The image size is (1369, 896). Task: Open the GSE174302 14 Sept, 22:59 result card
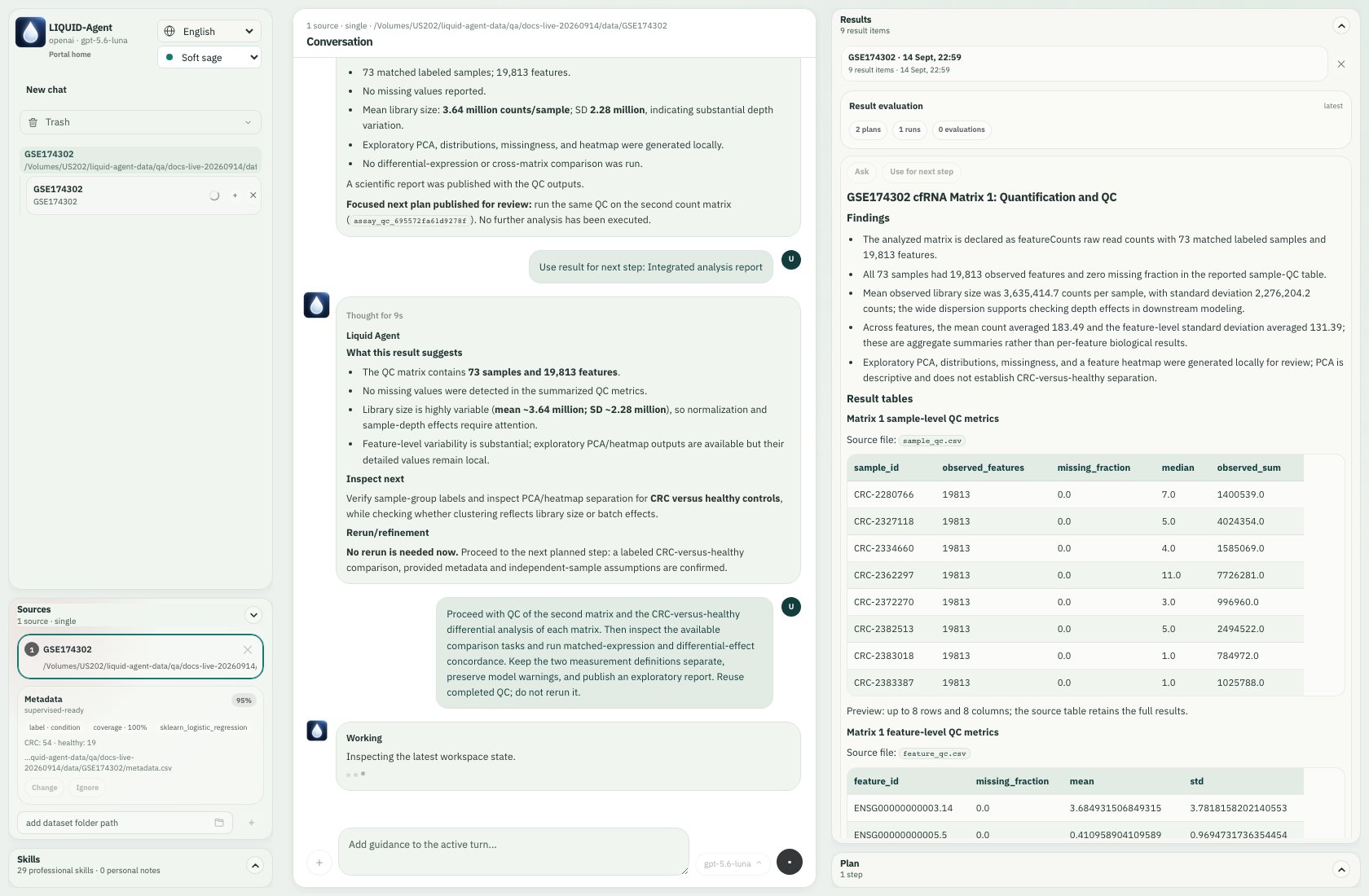1084,64
